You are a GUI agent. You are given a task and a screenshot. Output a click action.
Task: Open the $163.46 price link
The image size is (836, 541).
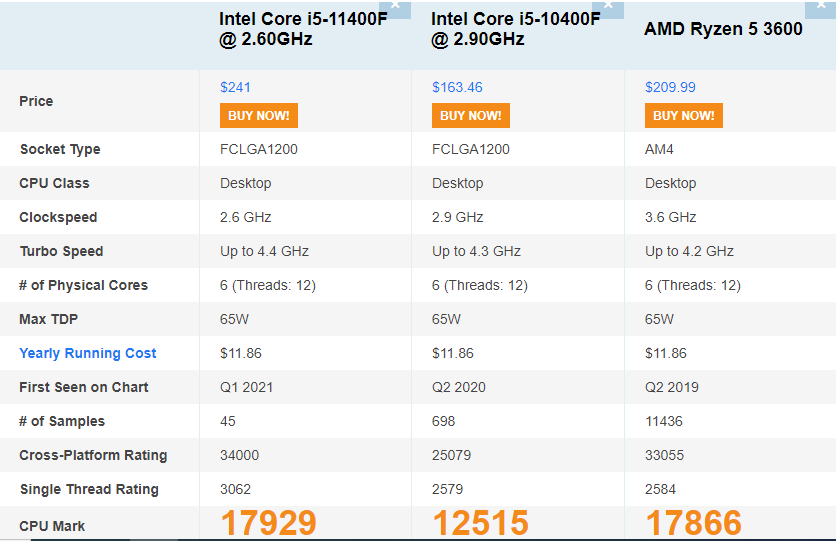click(x=457, y=87)
